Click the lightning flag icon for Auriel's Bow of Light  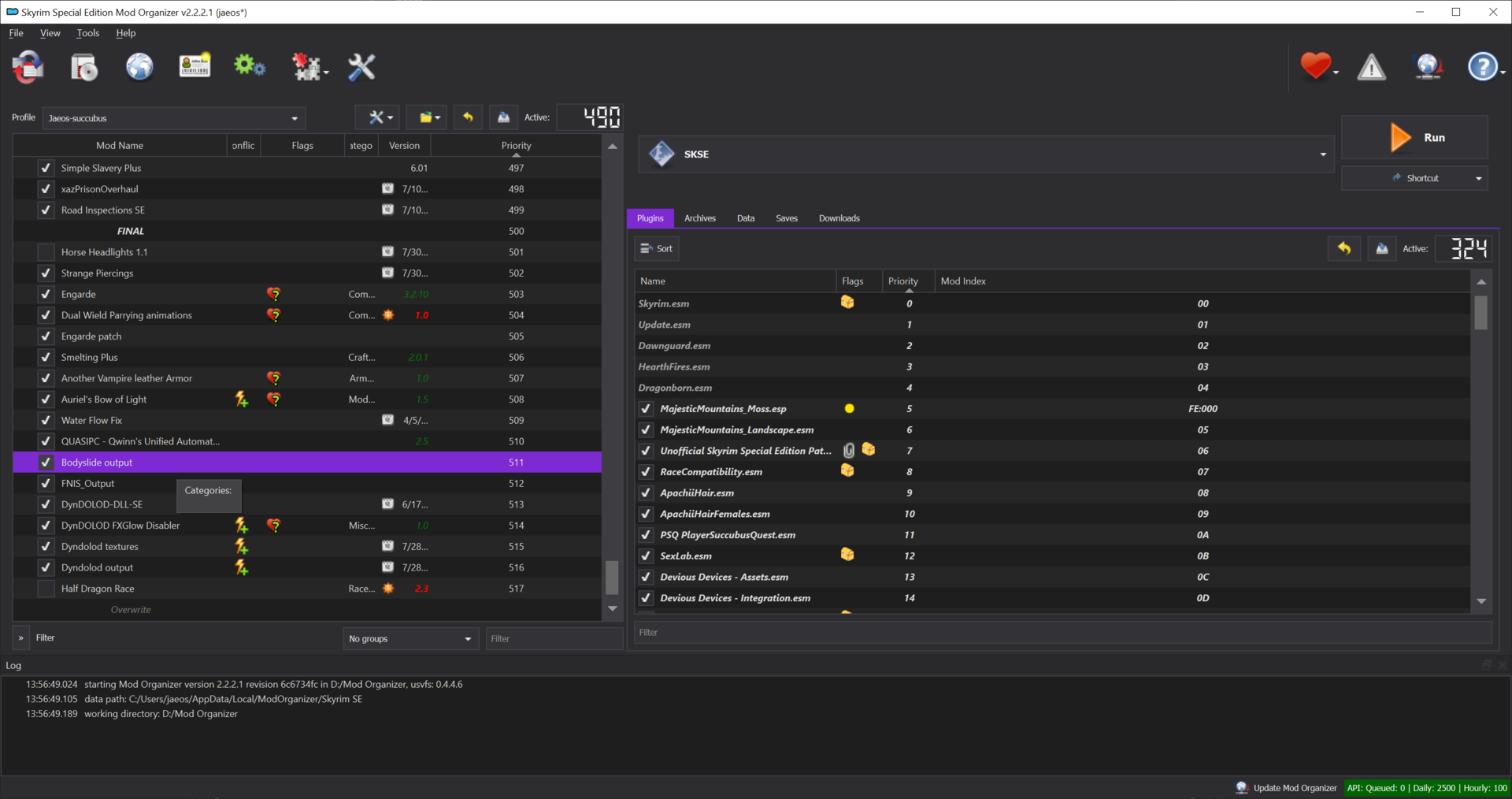pos(242,399)
